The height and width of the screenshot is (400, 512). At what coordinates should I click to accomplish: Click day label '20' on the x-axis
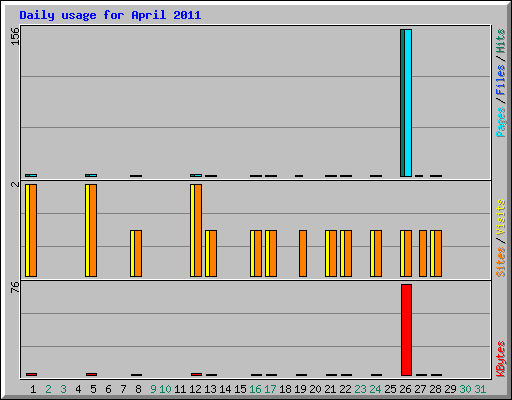[x=315, y=389]
